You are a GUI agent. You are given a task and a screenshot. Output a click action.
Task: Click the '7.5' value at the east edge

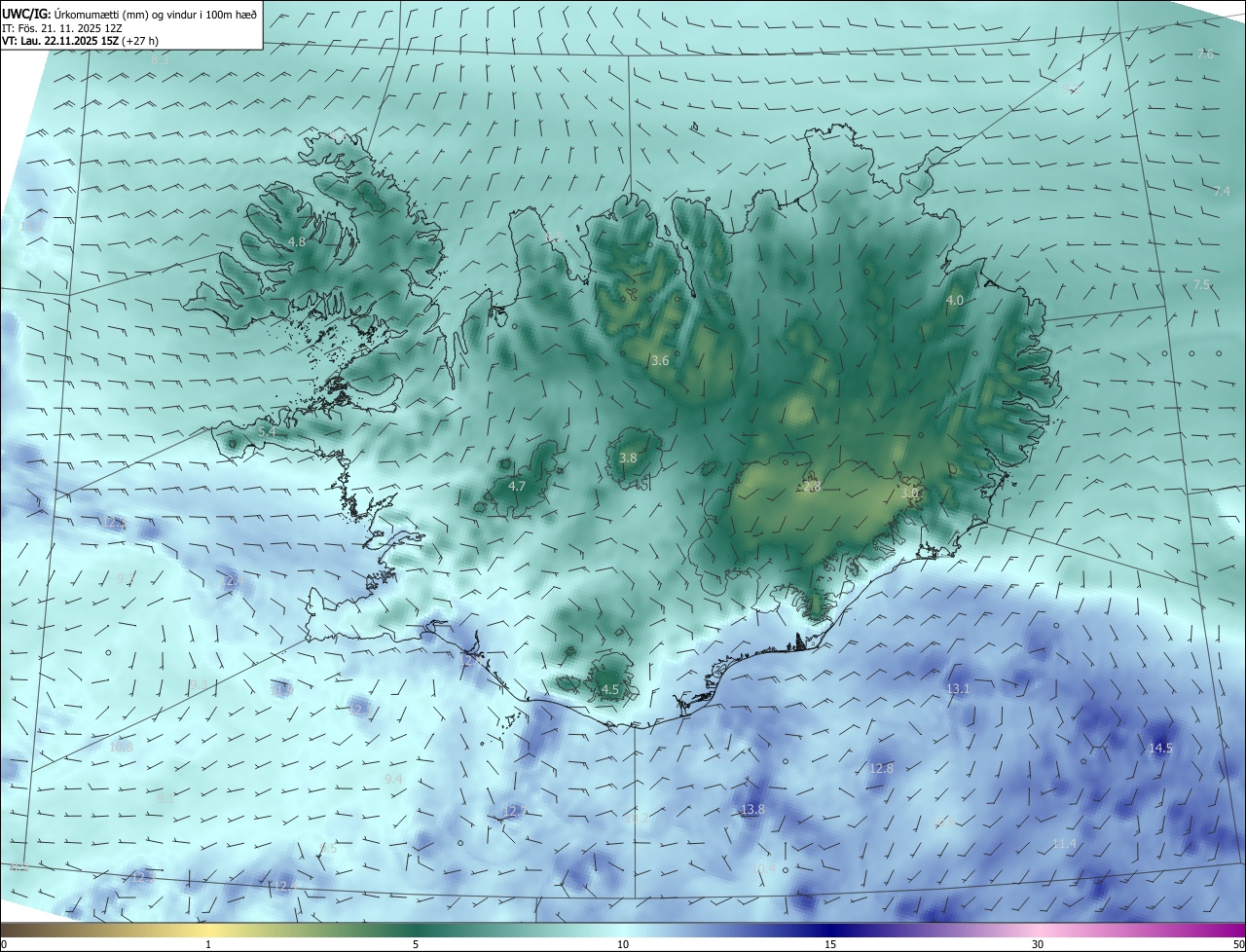click(1202, 285)
